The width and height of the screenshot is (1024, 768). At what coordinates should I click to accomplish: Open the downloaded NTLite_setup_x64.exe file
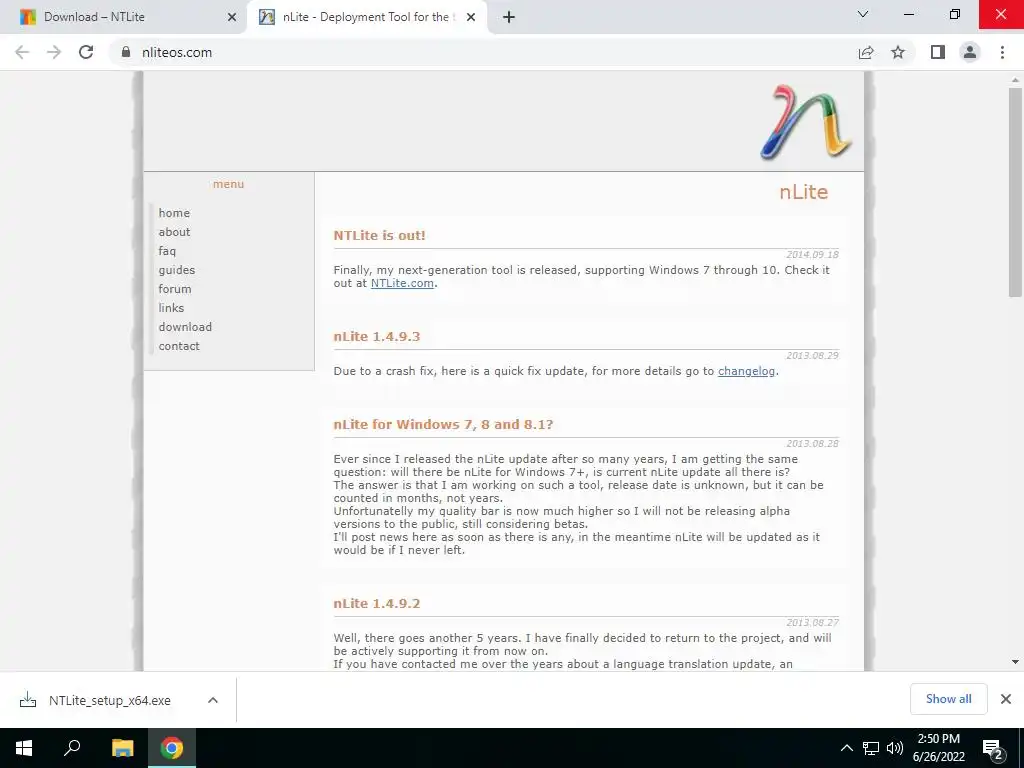click(109, 700)
